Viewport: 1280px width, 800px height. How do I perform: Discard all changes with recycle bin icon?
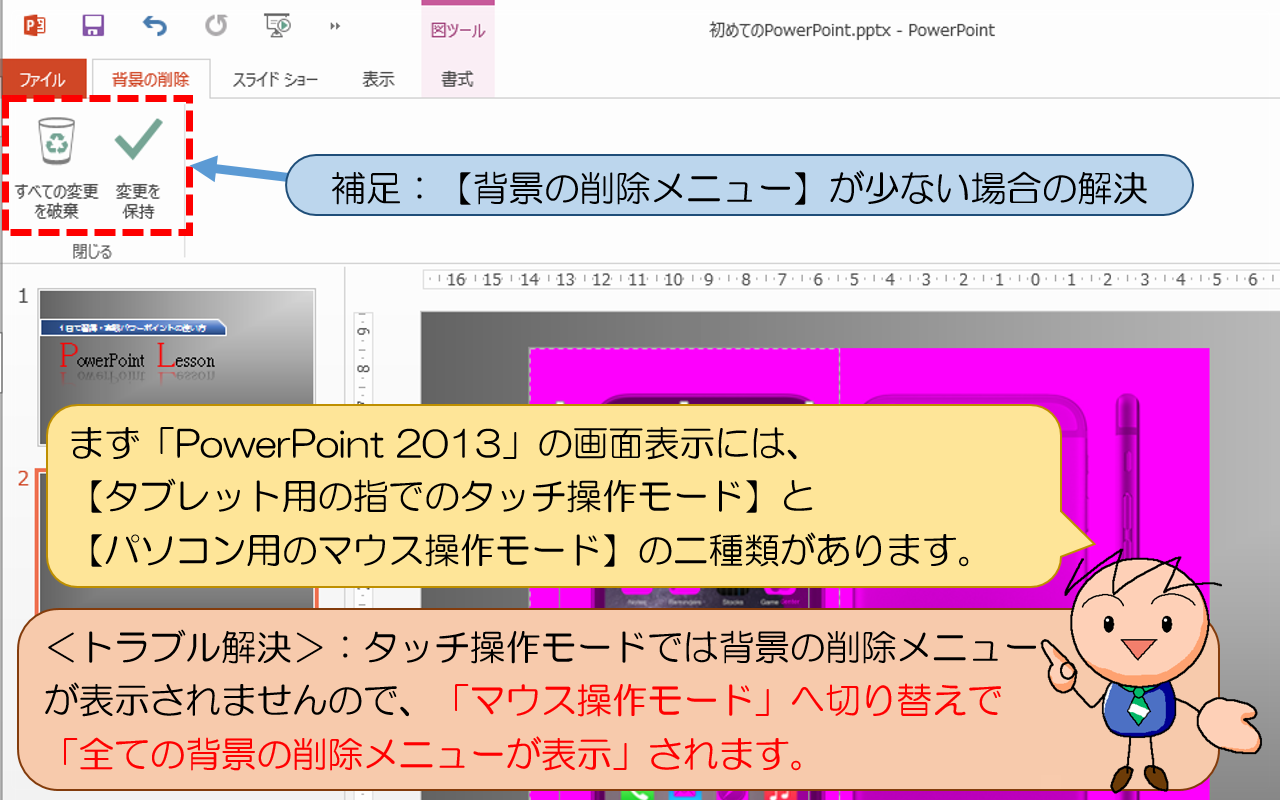(x=56, y=168)
